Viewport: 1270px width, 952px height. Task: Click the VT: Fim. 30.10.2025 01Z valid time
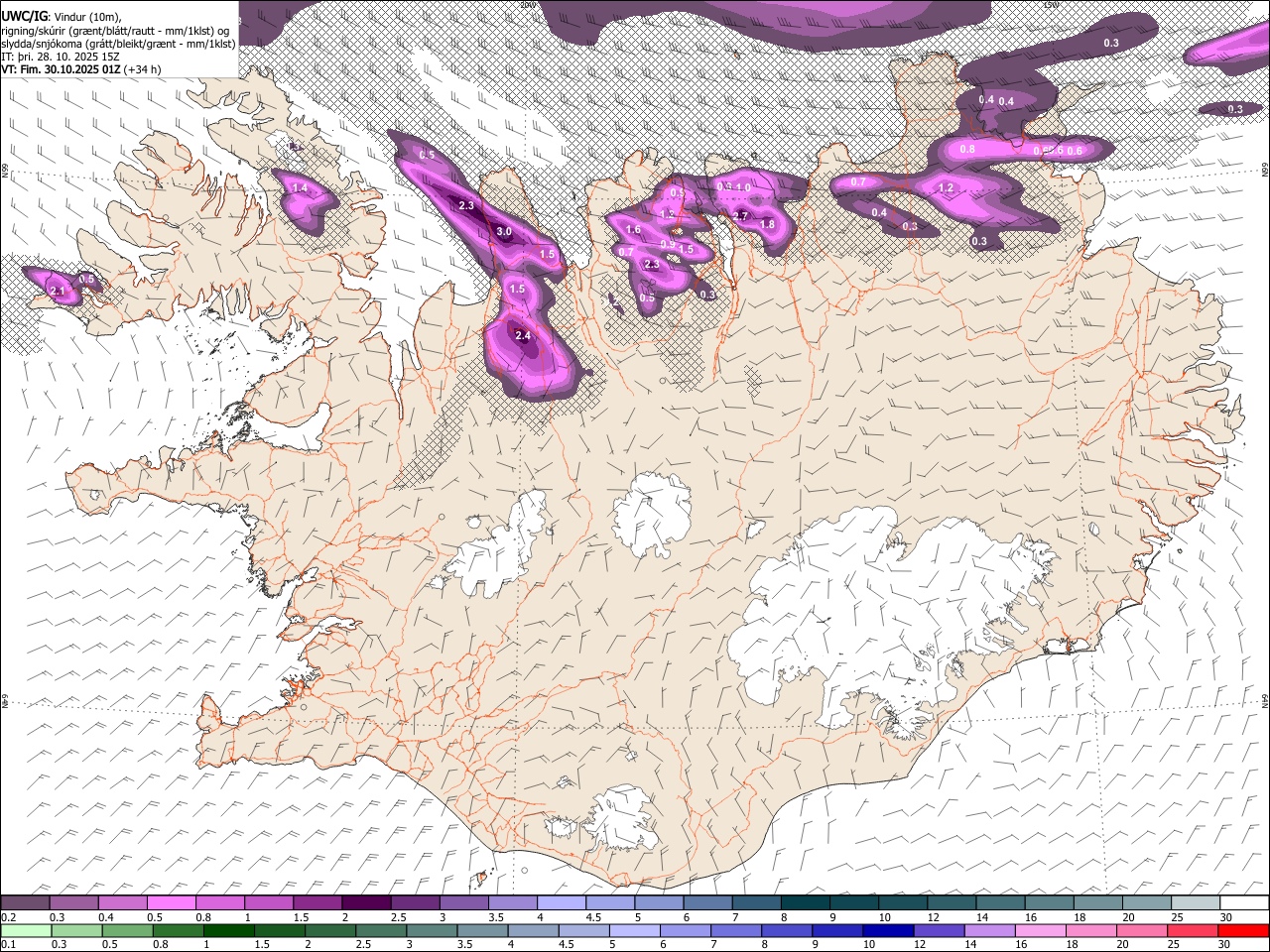pos(62,69)
